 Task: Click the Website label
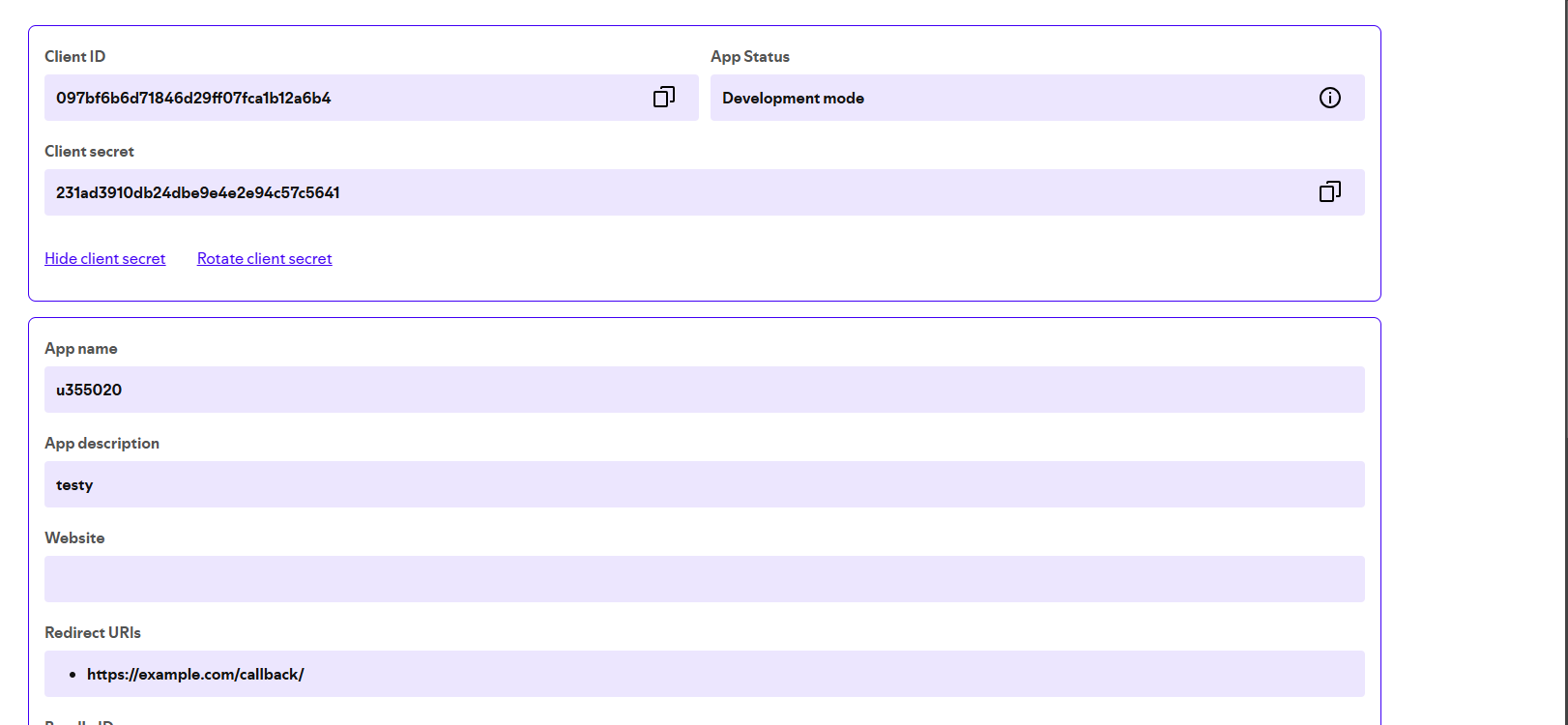tap(74, 537)
